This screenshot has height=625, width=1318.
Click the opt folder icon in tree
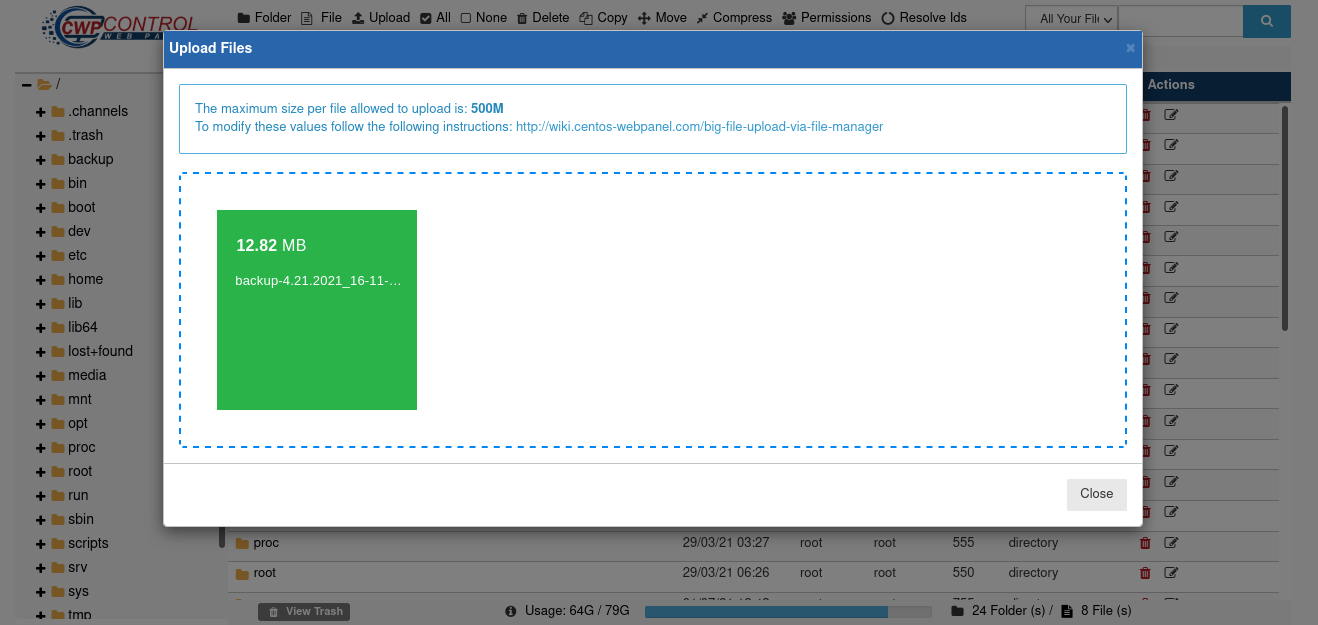tap(58, 424)
